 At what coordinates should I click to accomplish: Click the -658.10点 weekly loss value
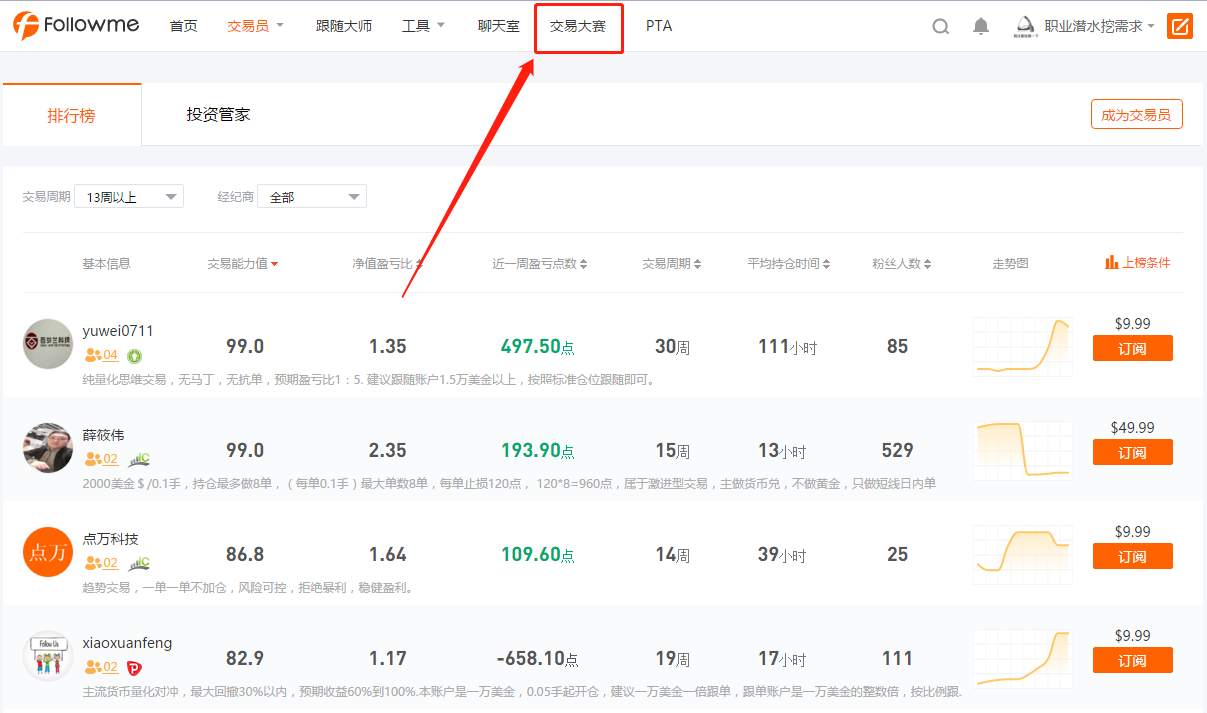(538, 659)
